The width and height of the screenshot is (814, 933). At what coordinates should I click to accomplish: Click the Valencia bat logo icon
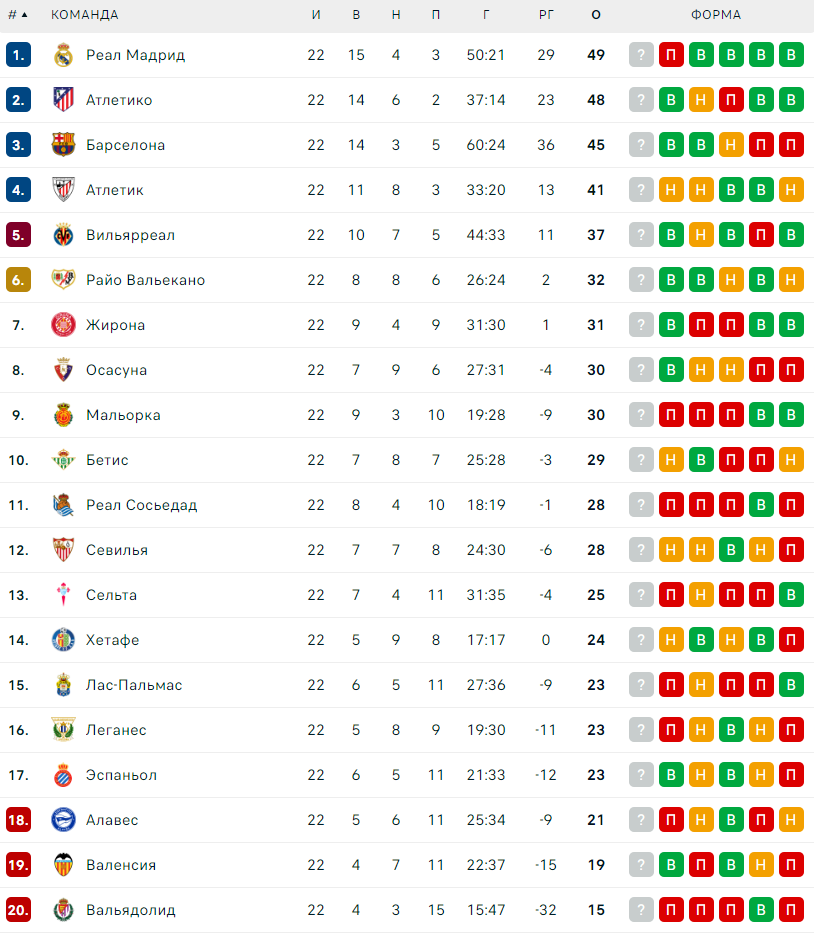tap(63, 865)
